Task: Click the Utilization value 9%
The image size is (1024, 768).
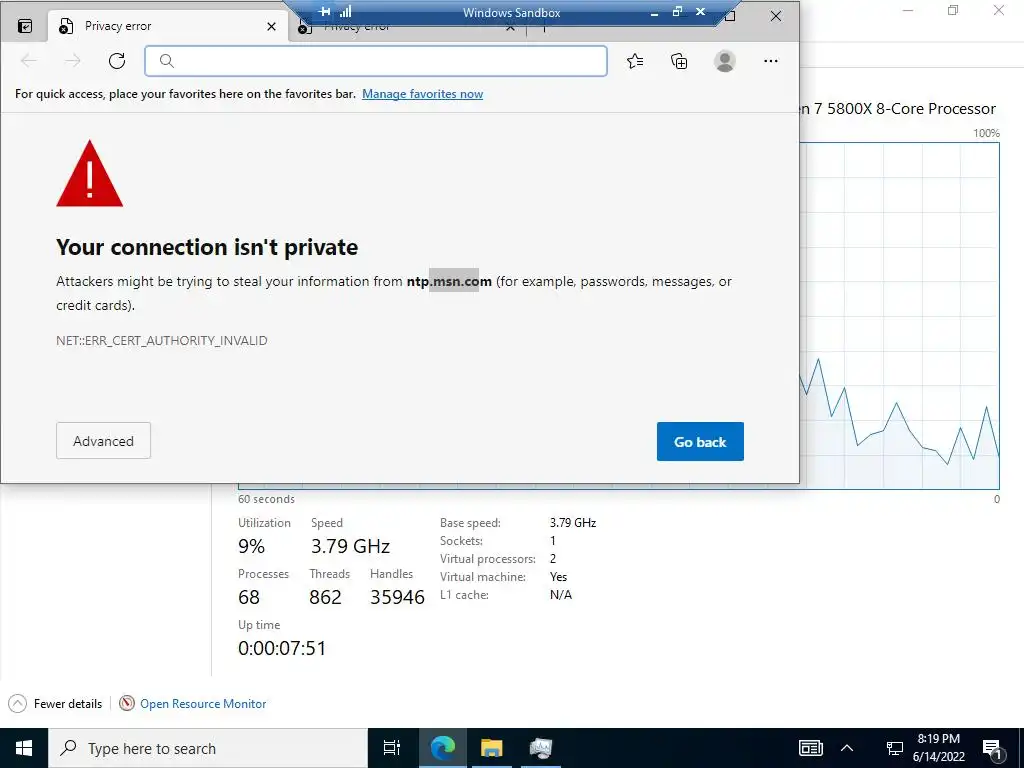Action: pos(251,546)
